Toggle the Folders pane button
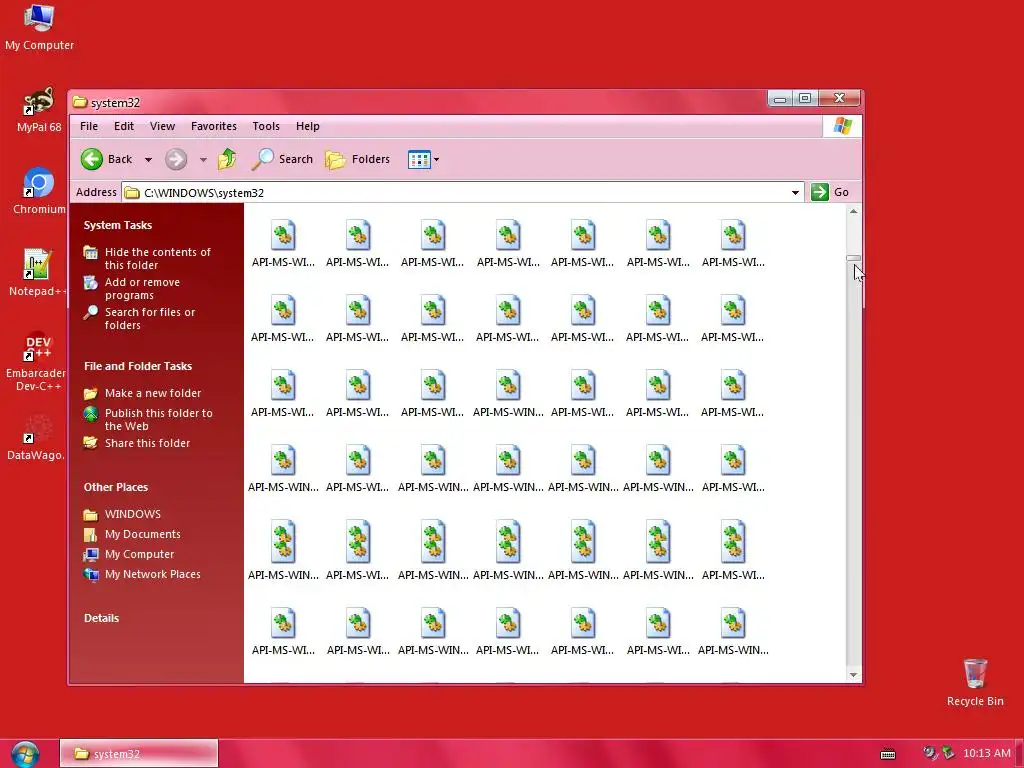The image size is (1024, 768). (x=358, y=159)
